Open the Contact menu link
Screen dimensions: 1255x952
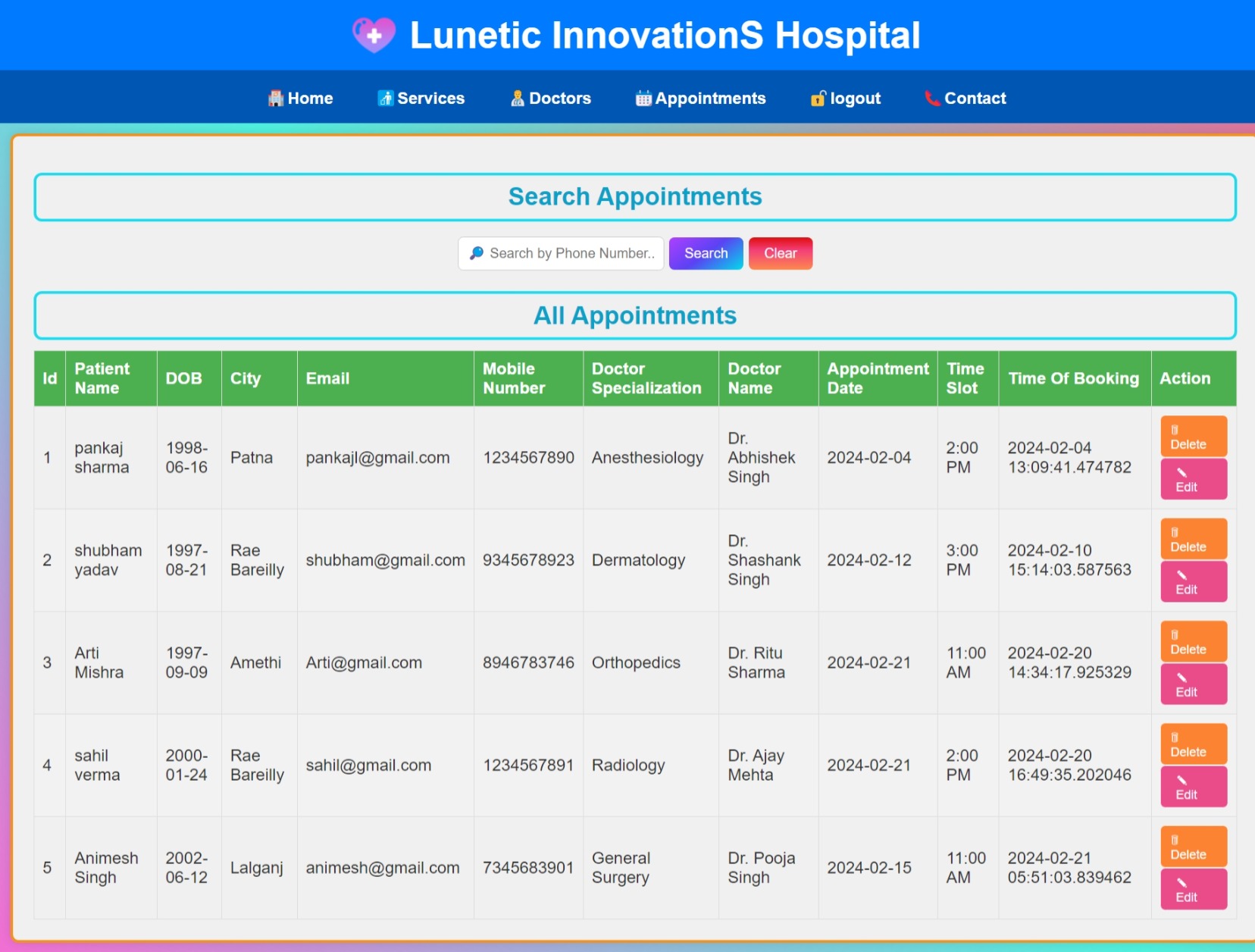pos(966,99)
